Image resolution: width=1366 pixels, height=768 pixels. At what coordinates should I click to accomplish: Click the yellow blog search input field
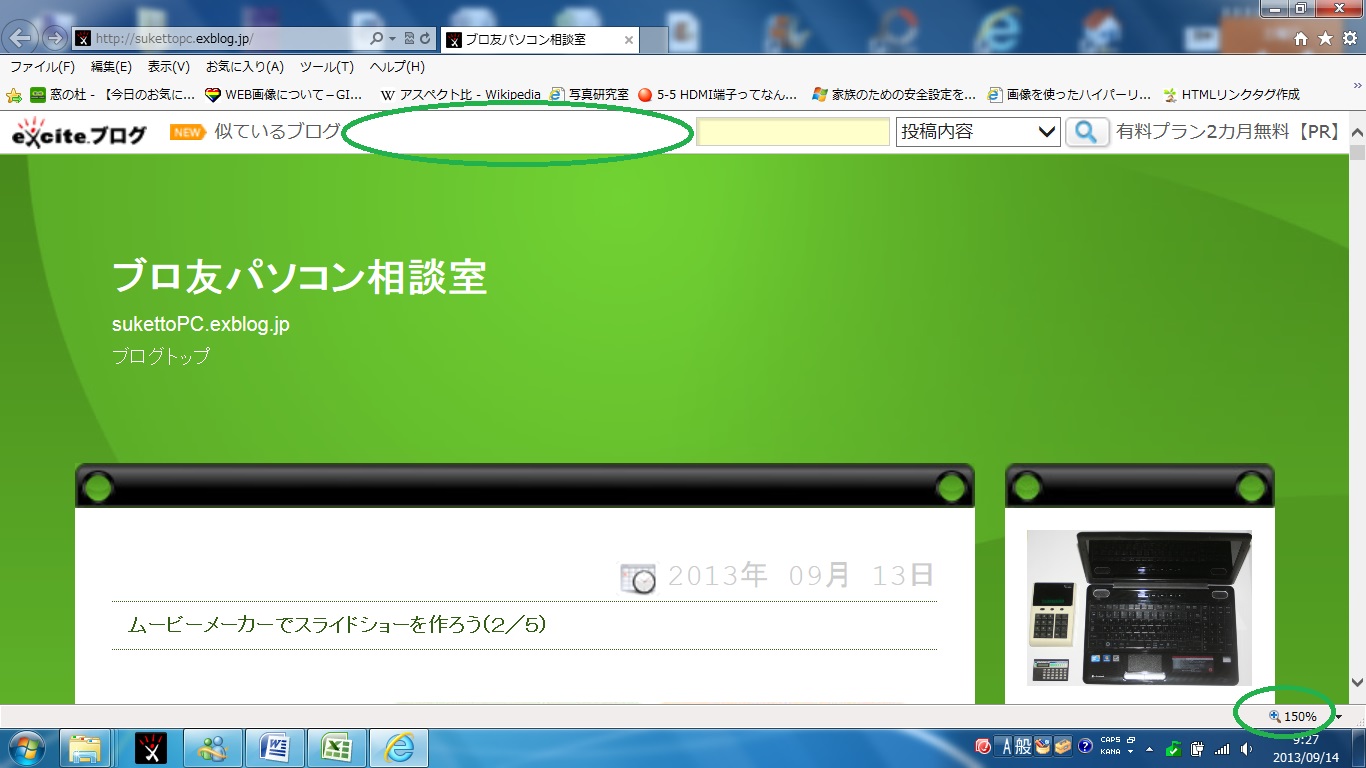793,132
